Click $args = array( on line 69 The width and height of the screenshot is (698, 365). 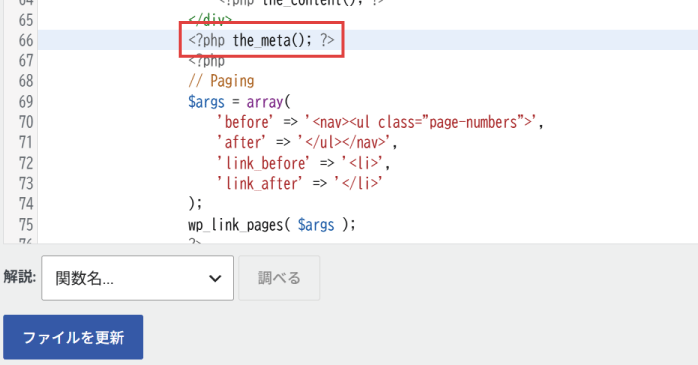(239, 101)
